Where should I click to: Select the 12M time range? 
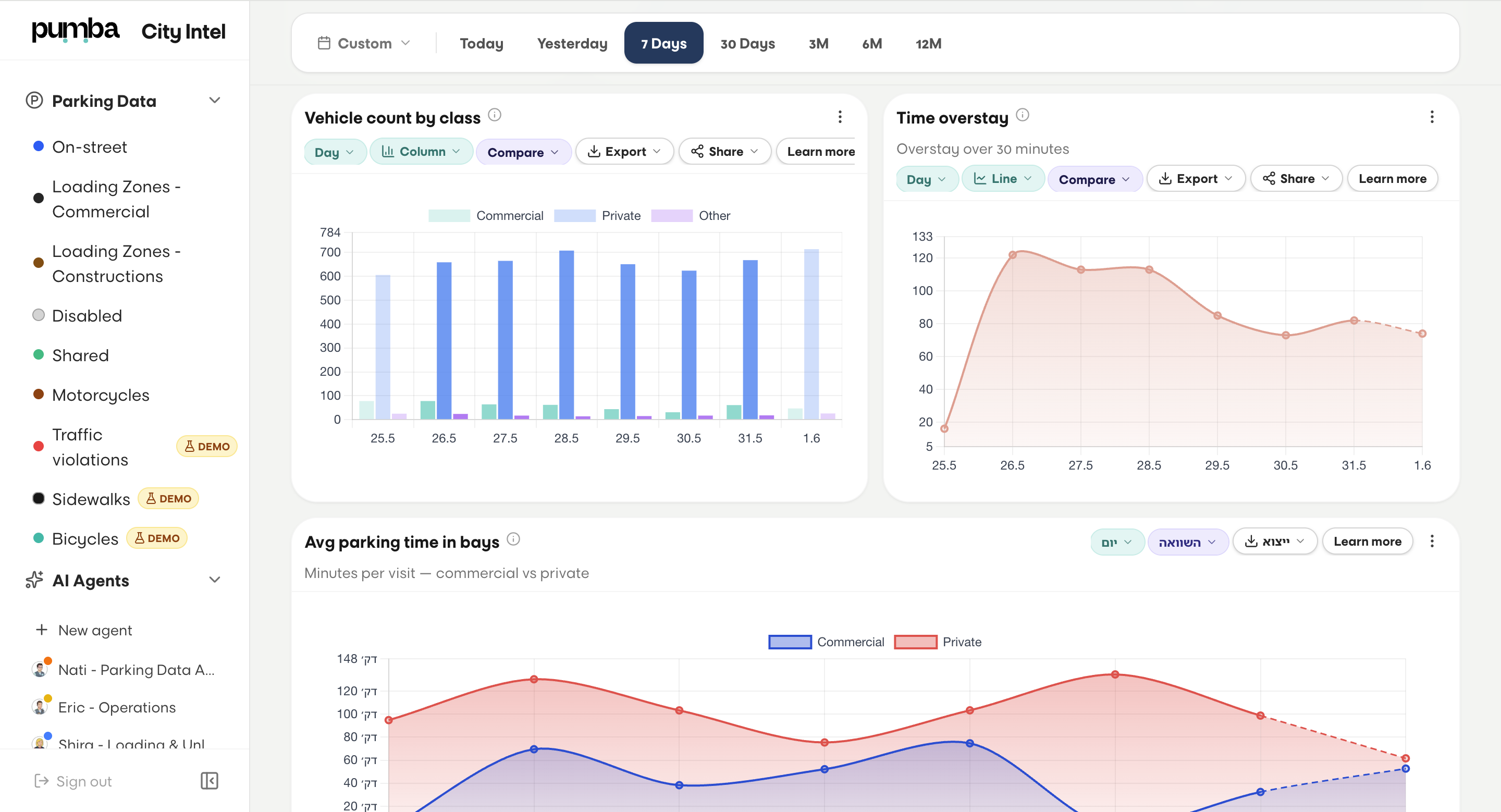click(x=929, y=43)
